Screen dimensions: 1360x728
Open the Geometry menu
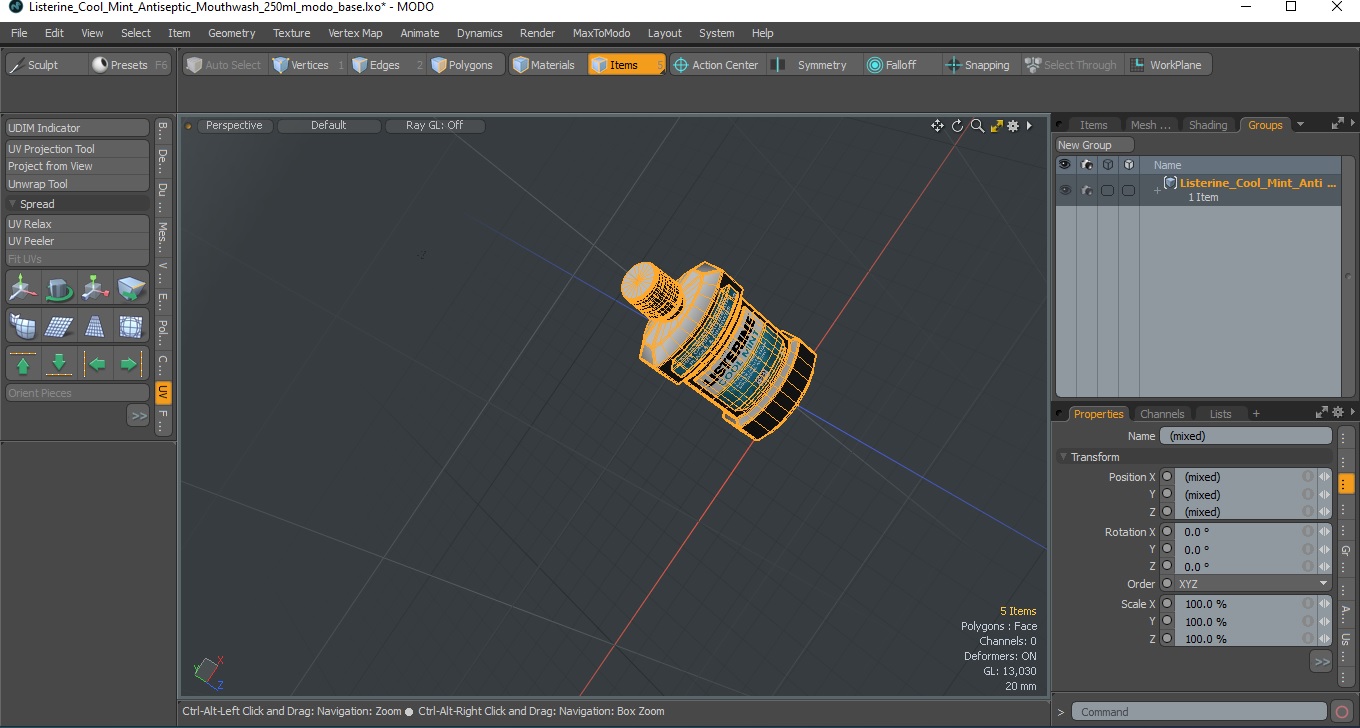point(232,33)
